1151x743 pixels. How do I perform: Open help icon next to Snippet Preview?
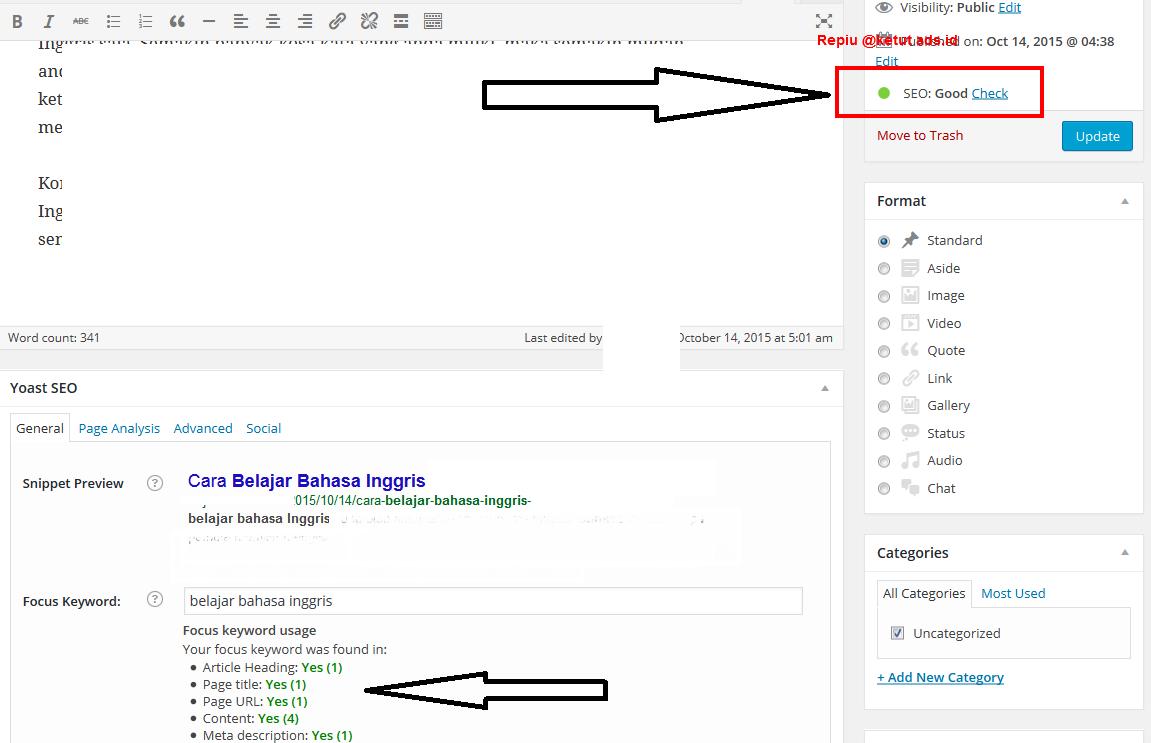[155, 483]
